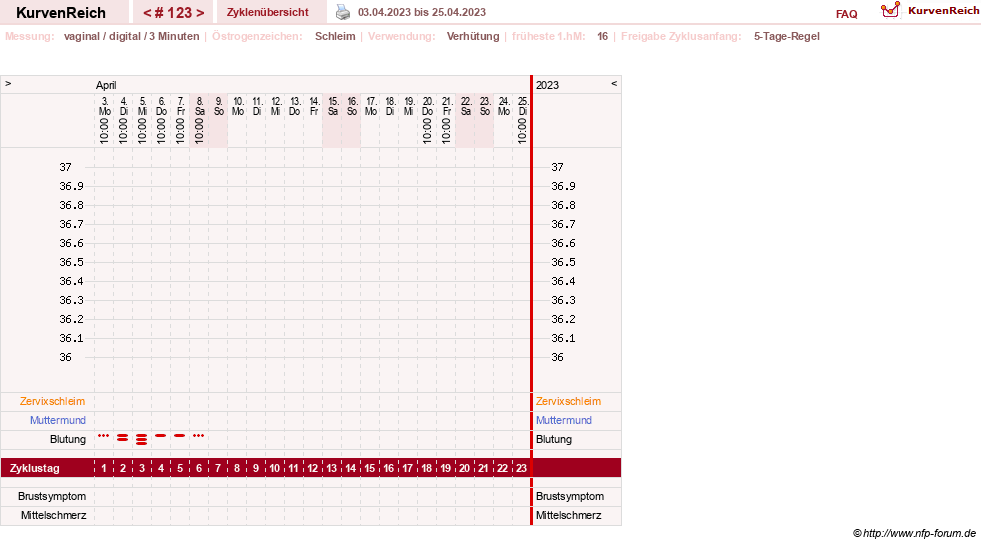Collapse chart with the < arrow next to 2023
The width and height of the screenshot is (981, 545).
(614, 83)
